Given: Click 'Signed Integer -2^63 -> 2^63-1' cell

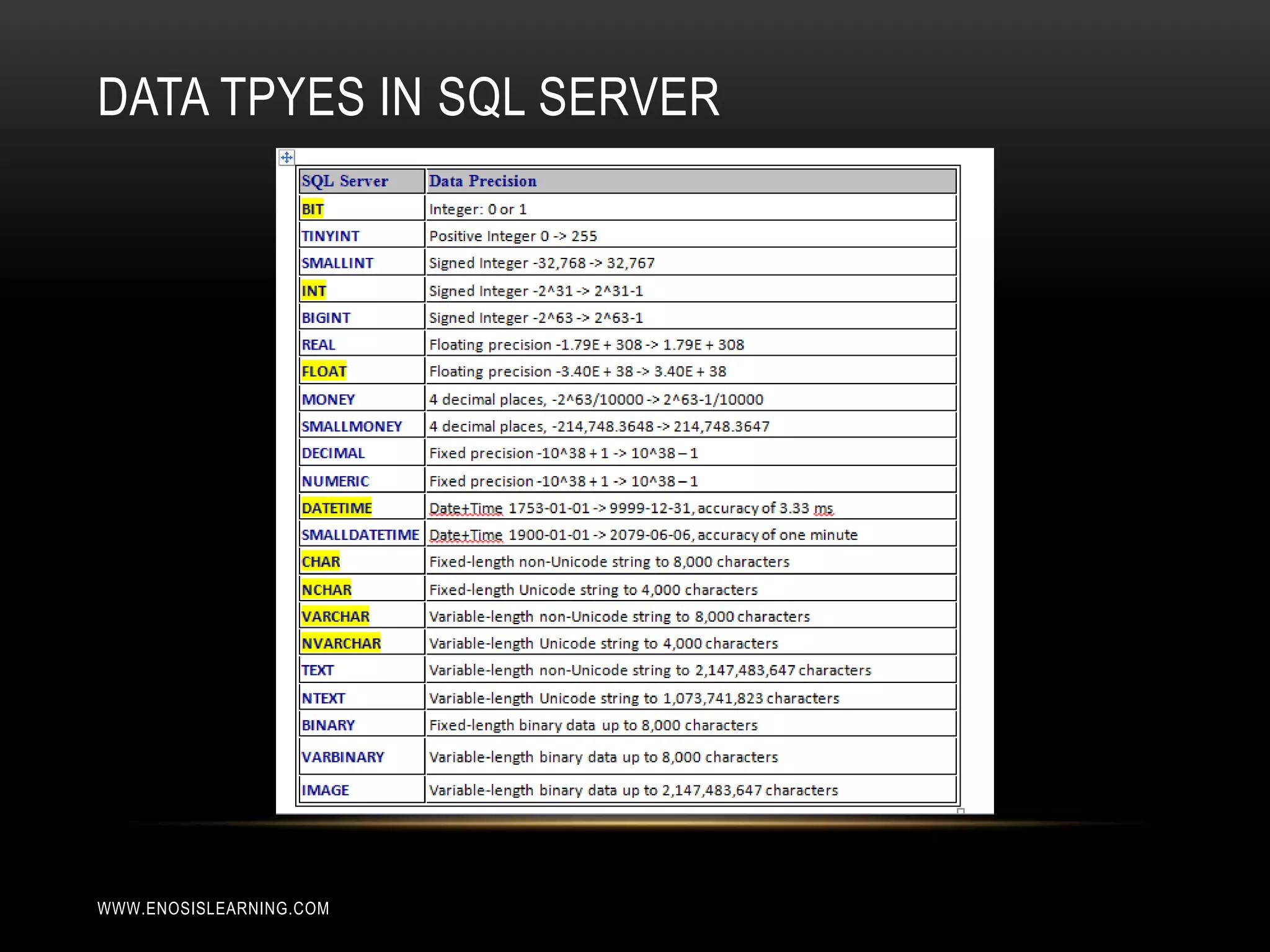Looking at the screenshot, I should tap(691, 317).
